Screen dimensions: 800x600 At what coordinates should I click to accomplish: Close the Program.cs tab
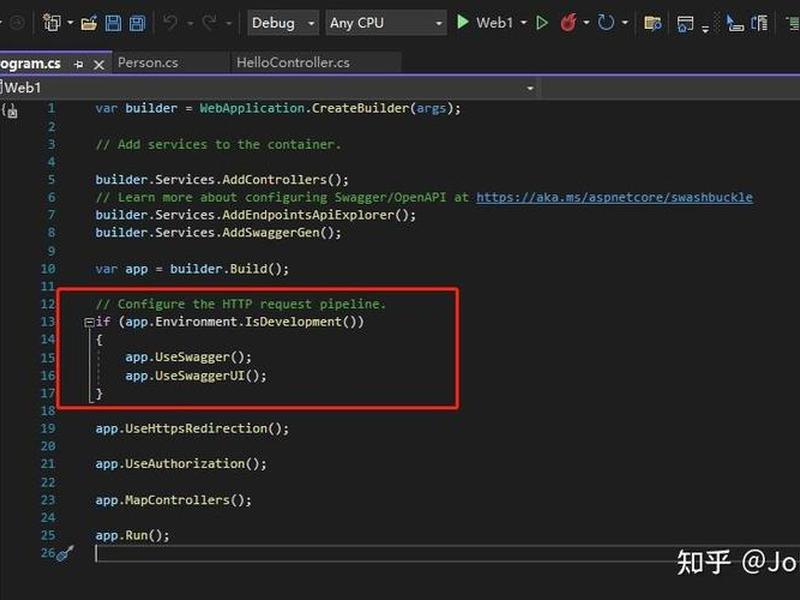(x=99, y=65)
